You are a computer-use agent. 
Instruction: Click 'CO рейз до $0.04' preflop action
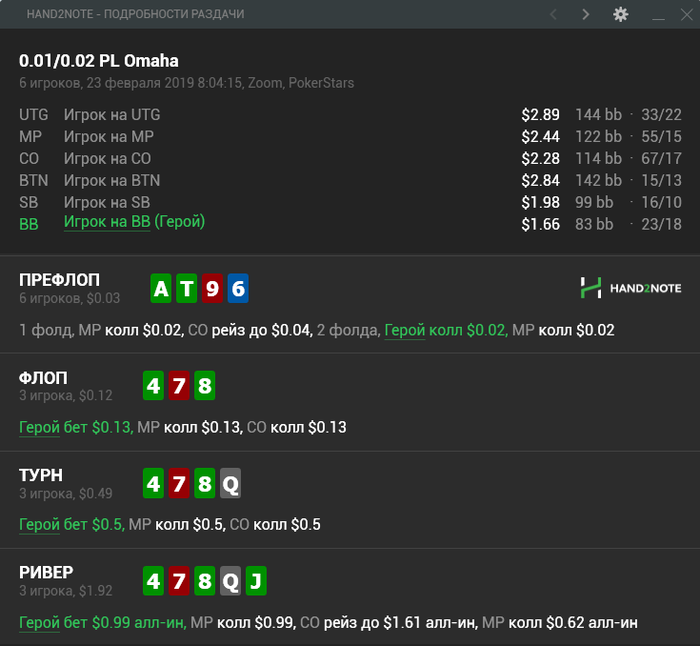coord(250,330)
